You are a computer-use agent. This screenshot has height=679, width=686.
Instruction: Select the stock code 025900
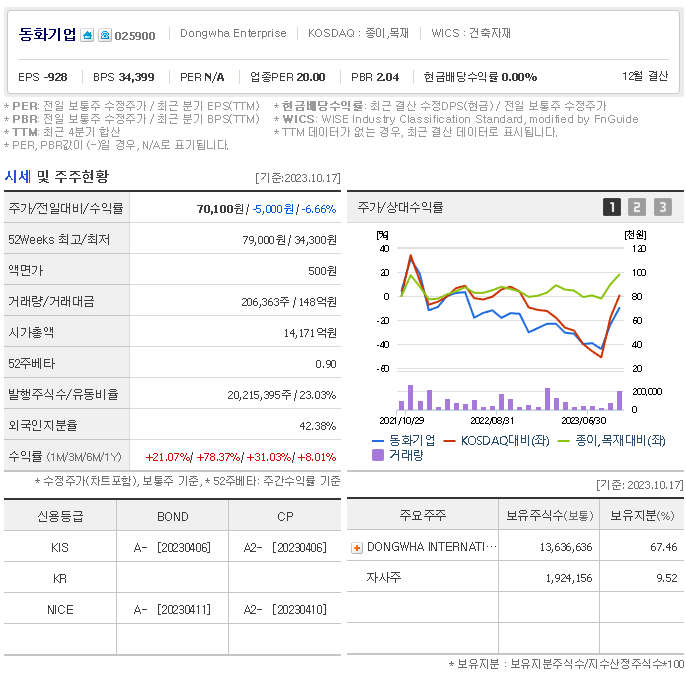[135, 36]
